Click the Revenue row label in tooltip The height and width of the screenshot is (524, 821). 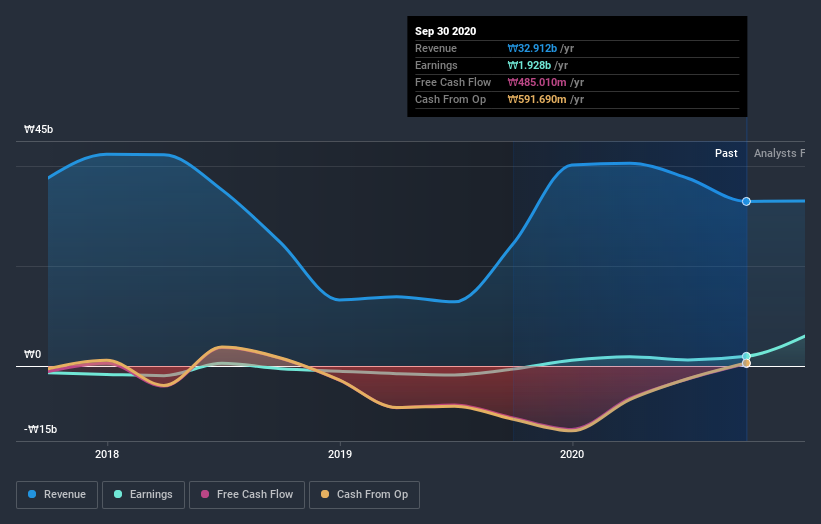point(436,49)
